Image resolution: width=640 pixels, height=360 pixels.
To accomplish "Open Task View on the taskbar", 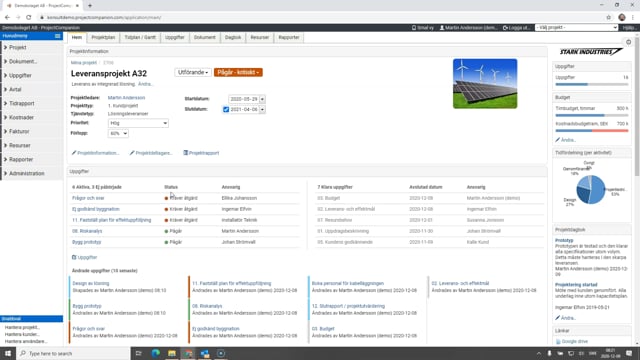I will point(138,353).
